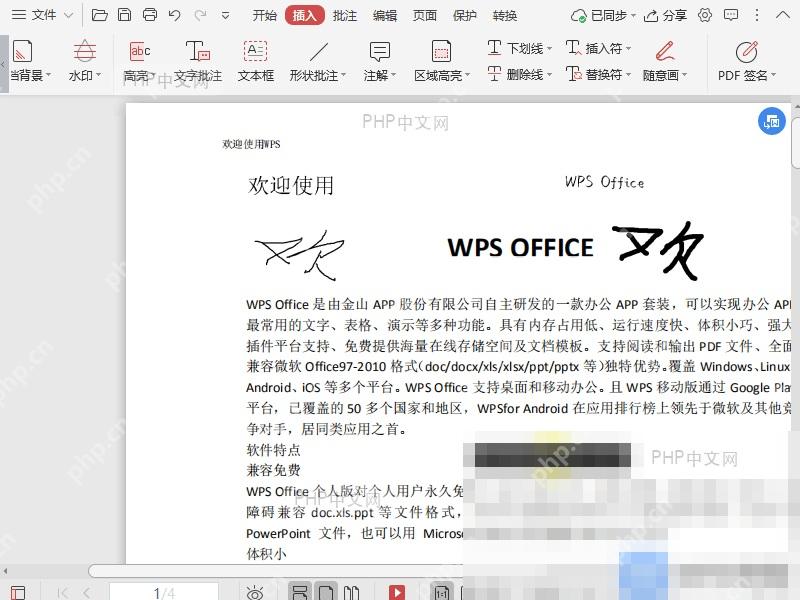Open the hamburger 文件 menu icon
The height and width of the screenshot is (600, 800).
[19, 15]
